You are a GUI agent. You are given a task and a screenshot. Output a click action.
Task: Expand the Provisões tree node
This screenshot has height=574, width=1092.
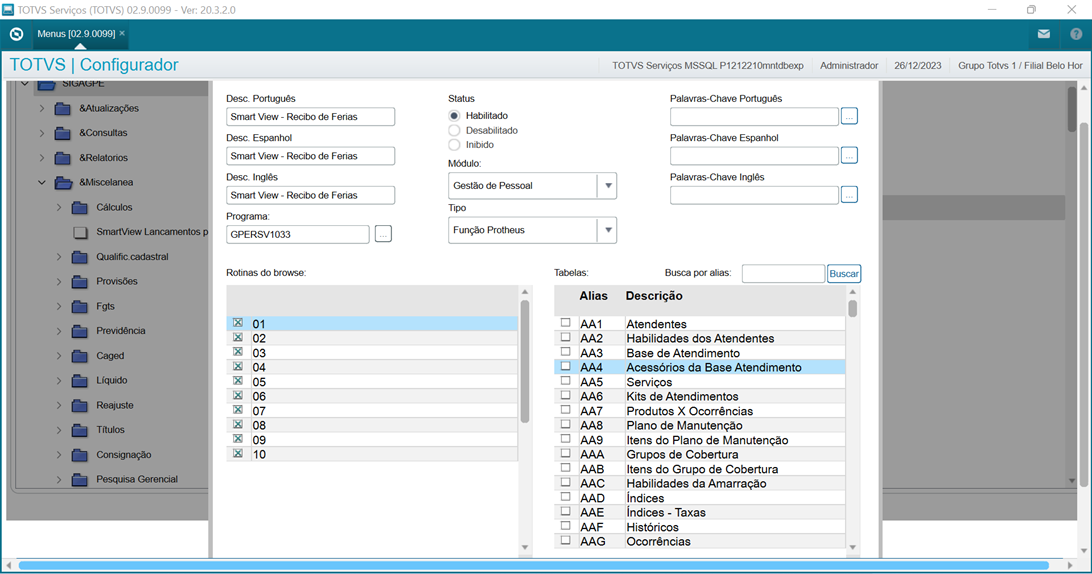tap(59, 281)
